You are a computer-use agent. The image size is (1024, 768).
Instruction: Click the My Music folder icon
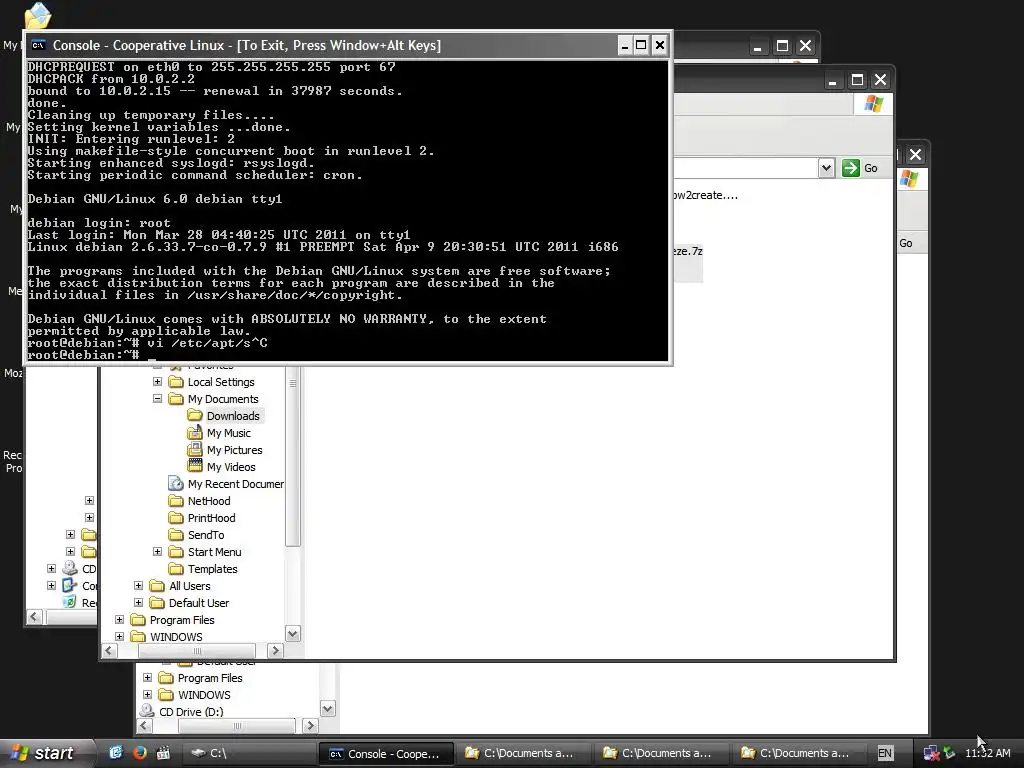(x=195, y=432)
